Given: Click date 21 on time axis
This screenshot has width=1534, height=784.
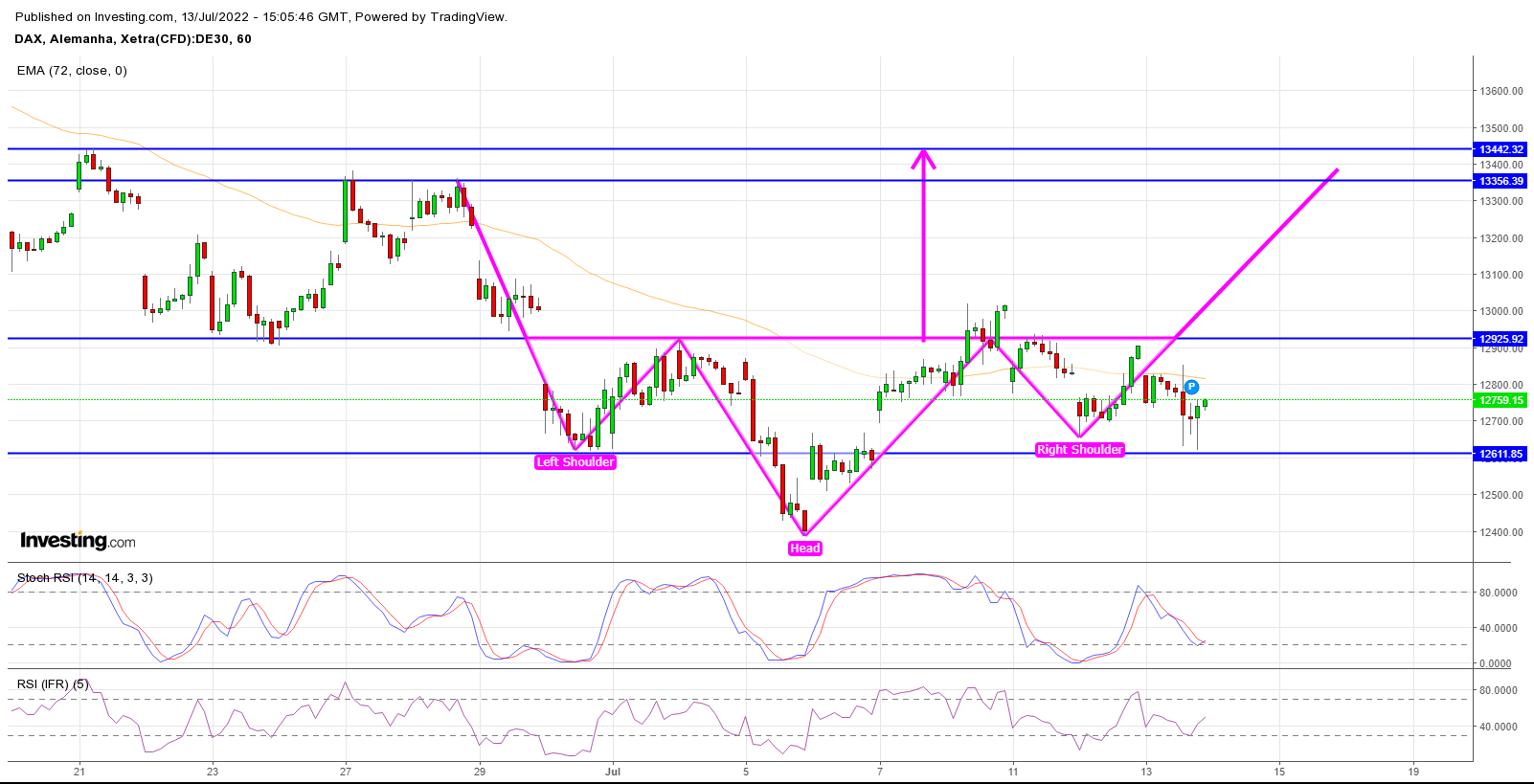Looking at the screenshot, I should [79, 772].
